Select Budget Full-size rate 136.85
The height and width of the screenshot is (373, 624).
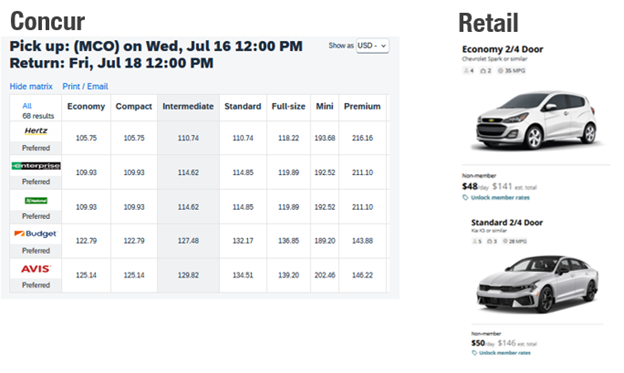click(x=289, y=241)
